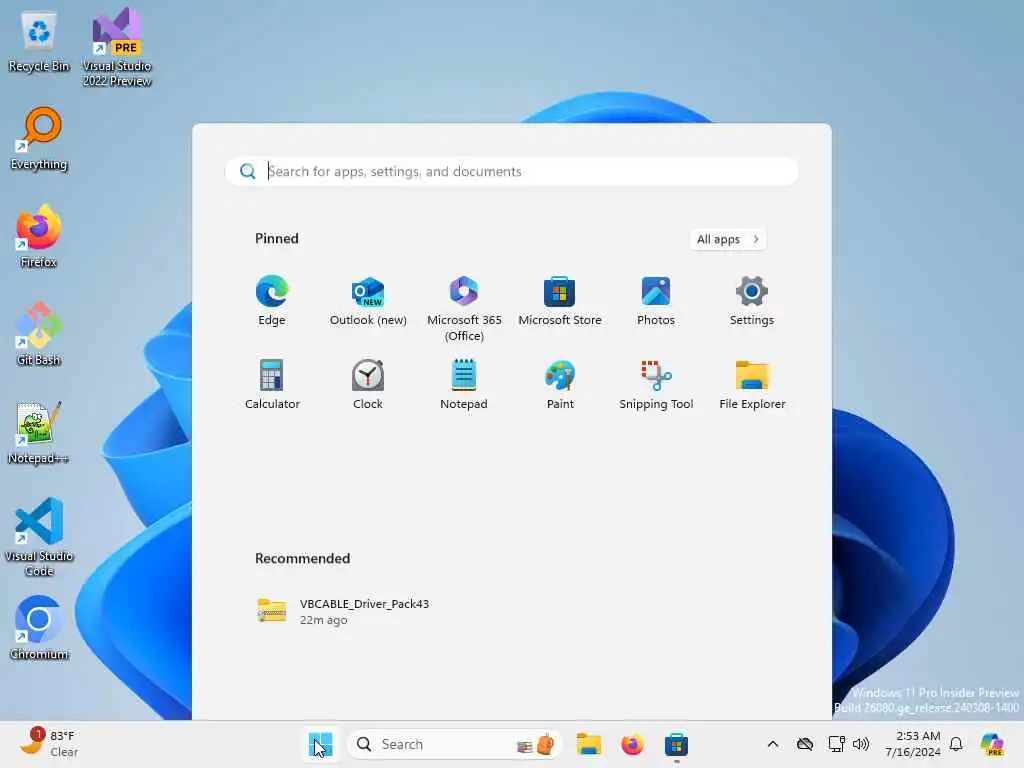The image size is (1024, 768).
Task: Launch the Snipping Tool
Action: click(656, 385)
